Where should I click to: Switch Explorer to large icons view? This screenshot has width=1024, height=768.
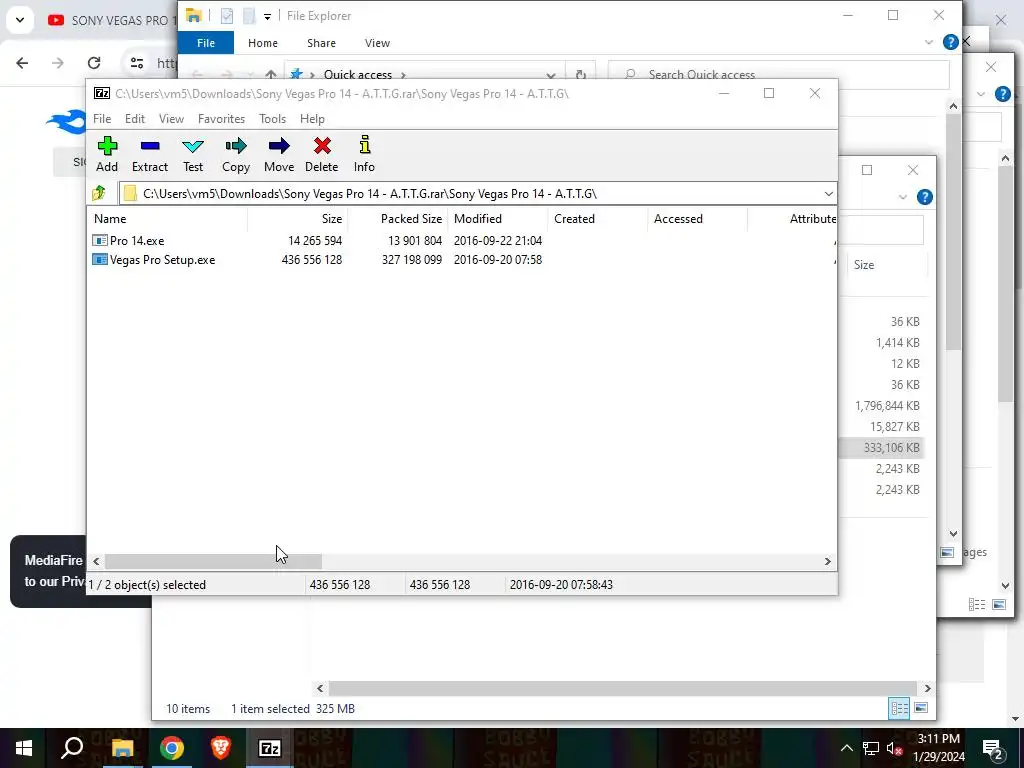pos(921,708)
